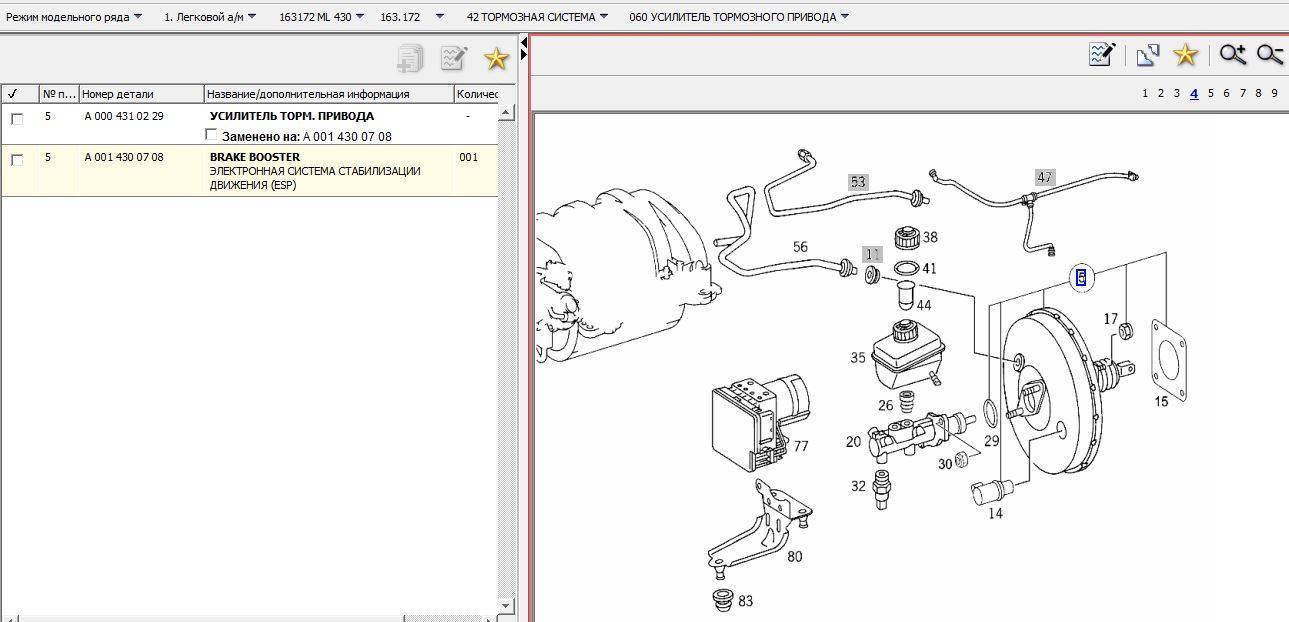Collapse the parts panel using the splitter arrows

523,44
